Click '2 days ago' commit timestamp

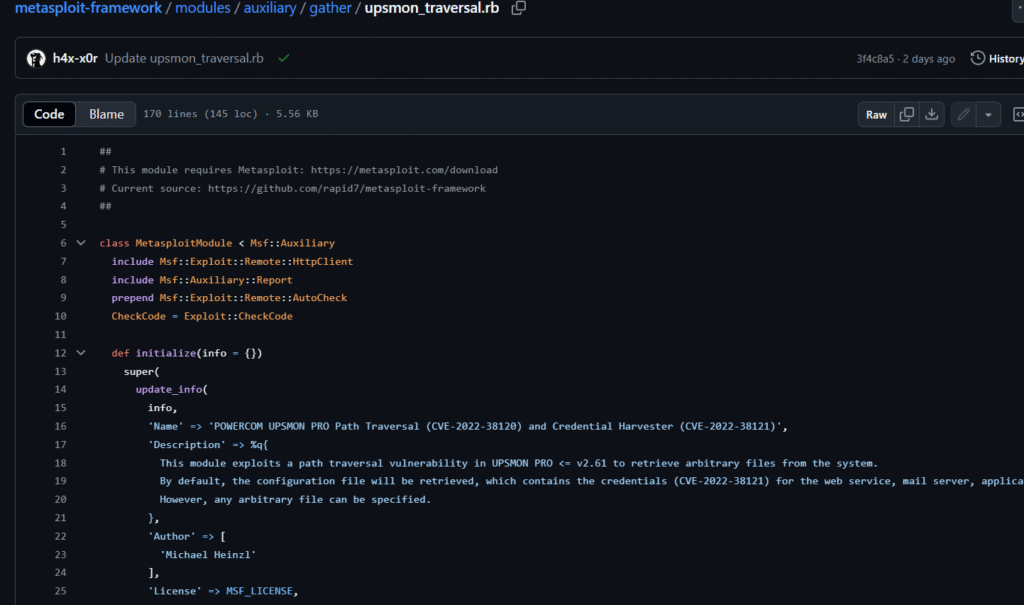click(x=929, y=59)
